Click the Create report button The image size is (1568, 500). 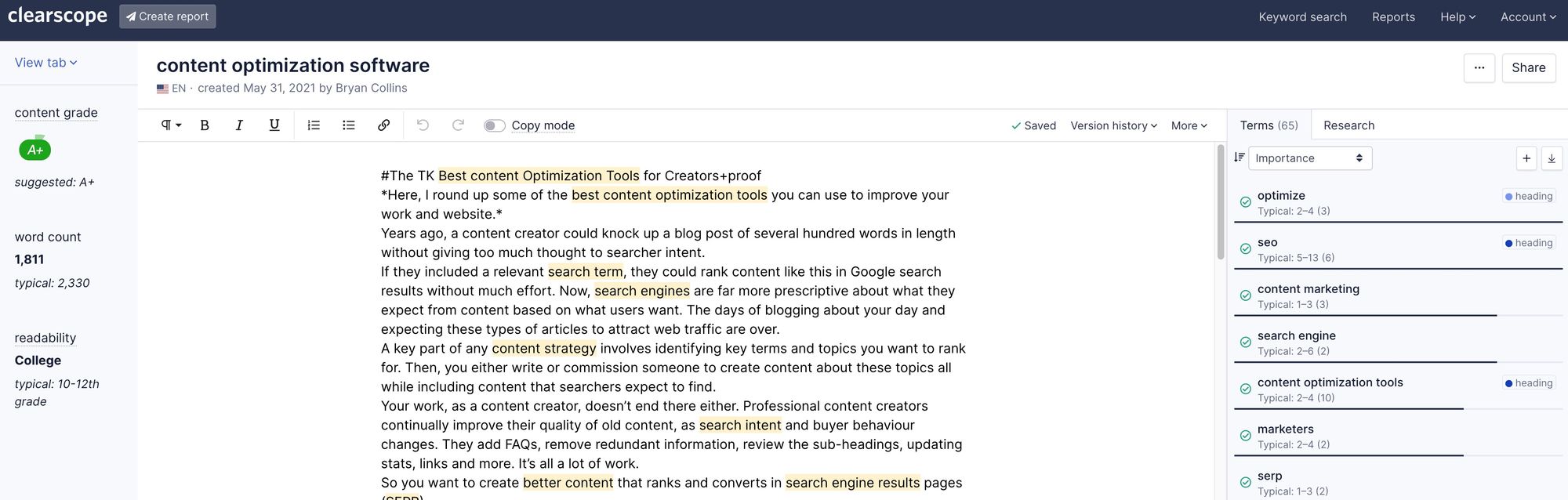[168, 16]
